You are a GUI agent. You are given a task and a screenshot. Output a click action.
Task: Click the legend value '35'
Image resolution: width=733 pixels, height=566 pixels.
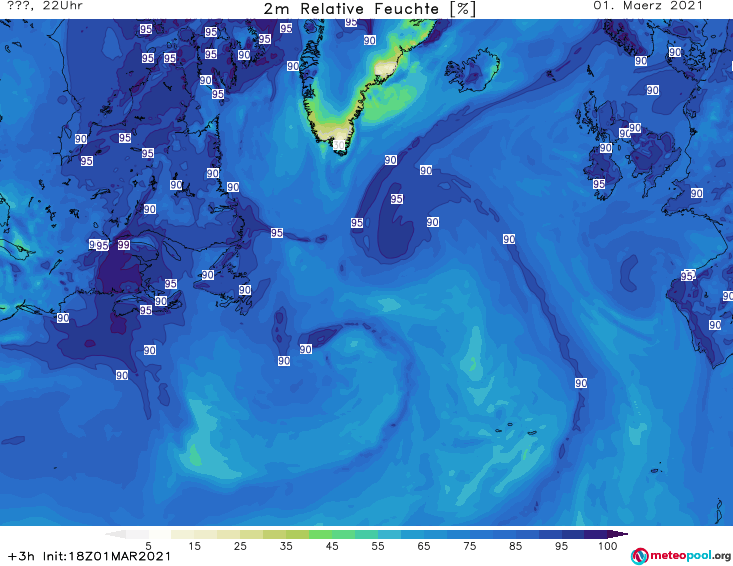tap(286, 546)
